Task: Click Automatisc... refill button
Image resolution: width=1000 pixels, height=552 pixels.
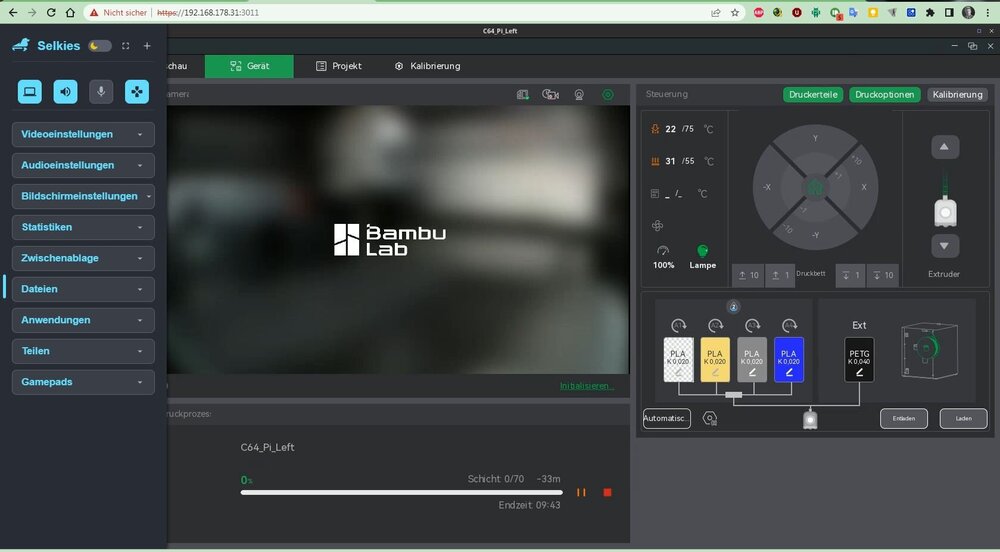Action: 666,419
